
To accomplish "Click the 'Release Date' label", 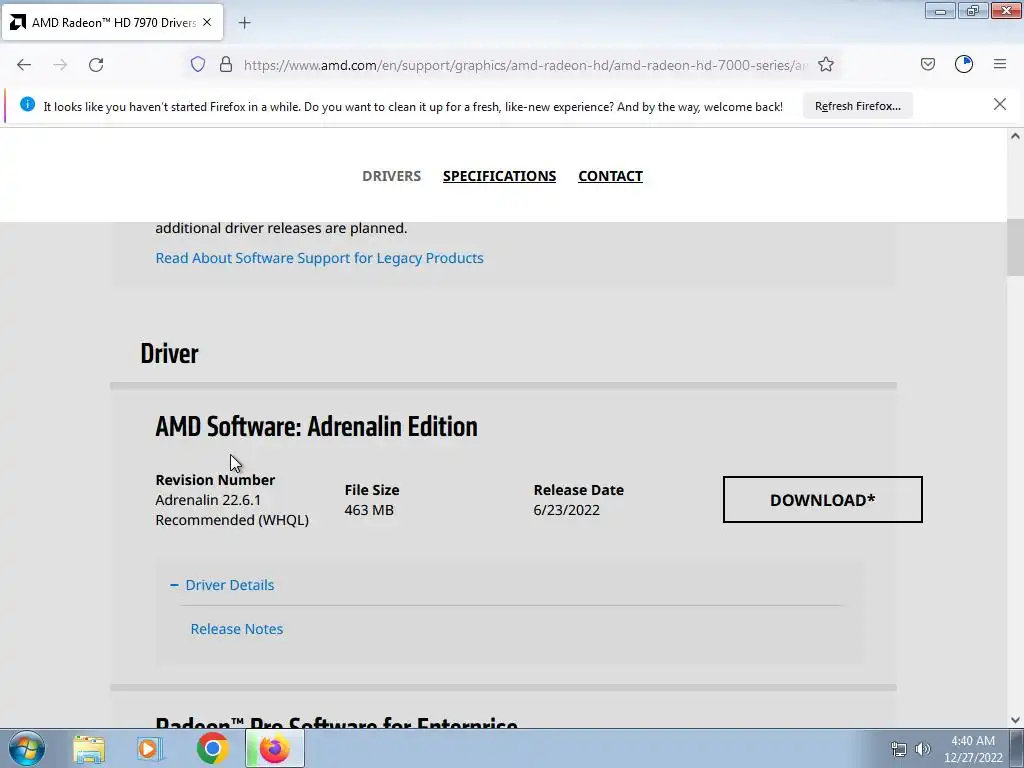I will click(x=579, y=490).
